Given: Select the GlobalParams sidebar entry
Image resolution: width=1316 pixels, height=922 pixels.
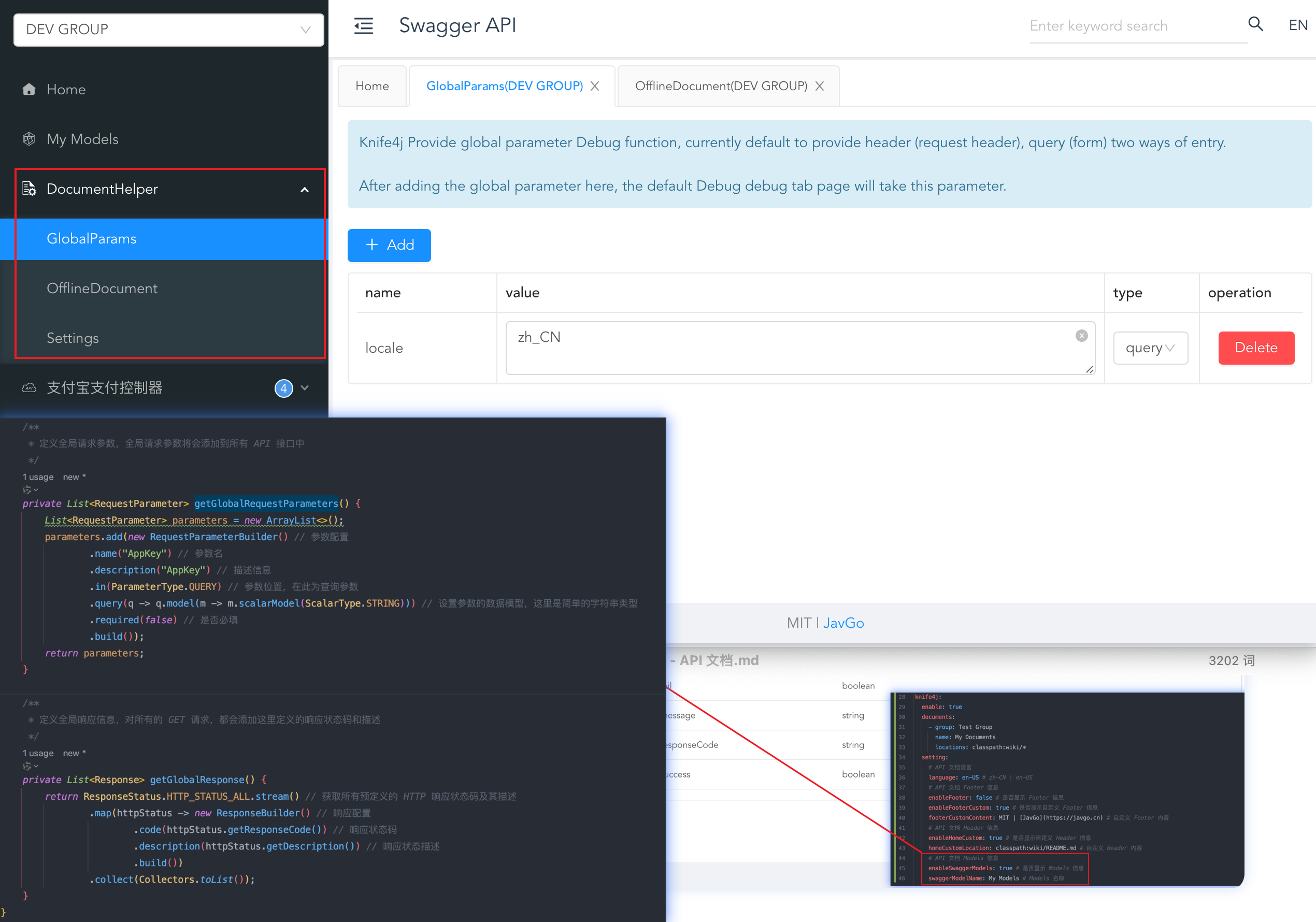Looking at the screenshot, I should coord(92,239).
